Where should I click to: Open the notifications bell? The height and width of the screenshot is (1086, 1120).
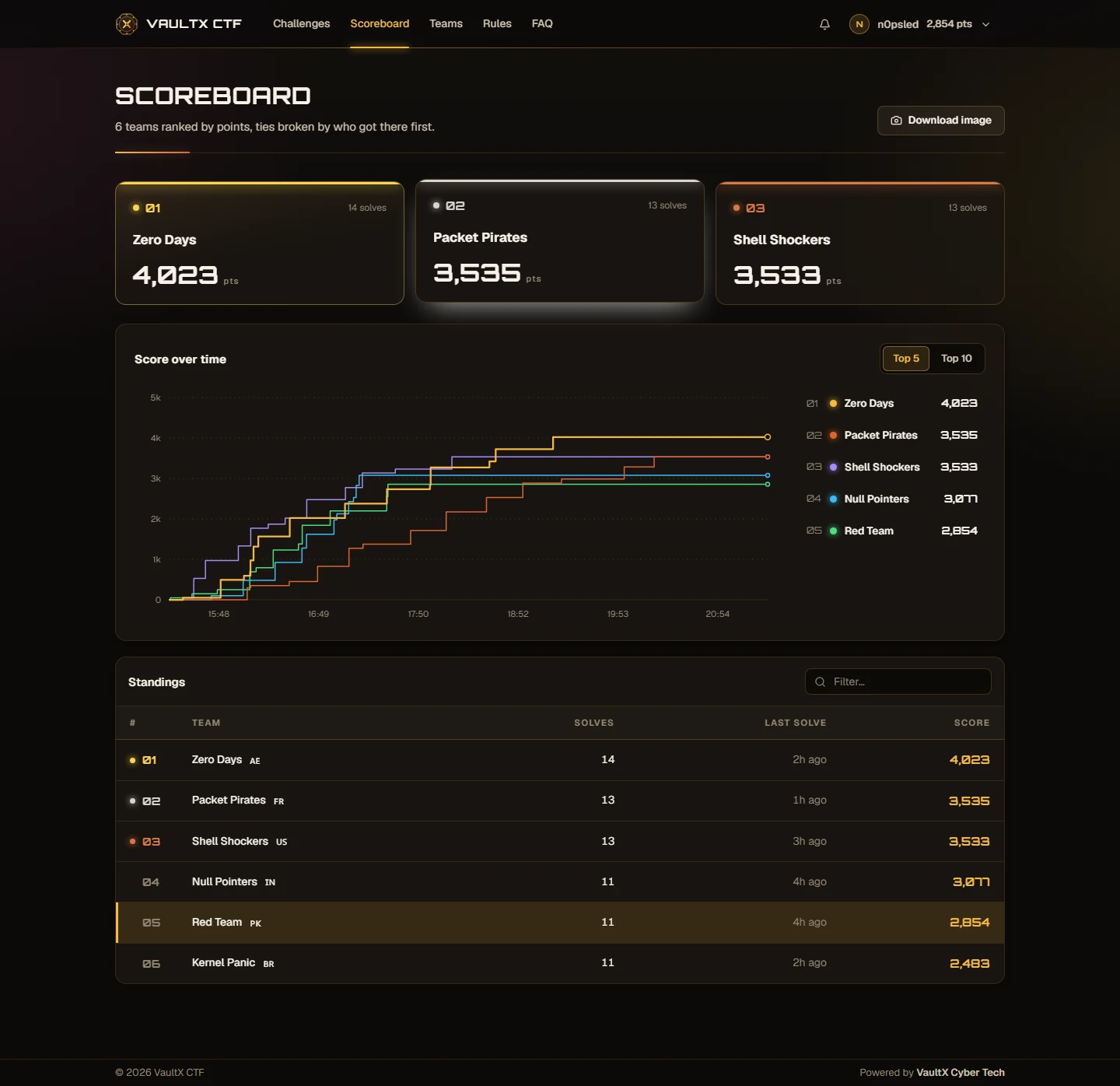point(824,24)
